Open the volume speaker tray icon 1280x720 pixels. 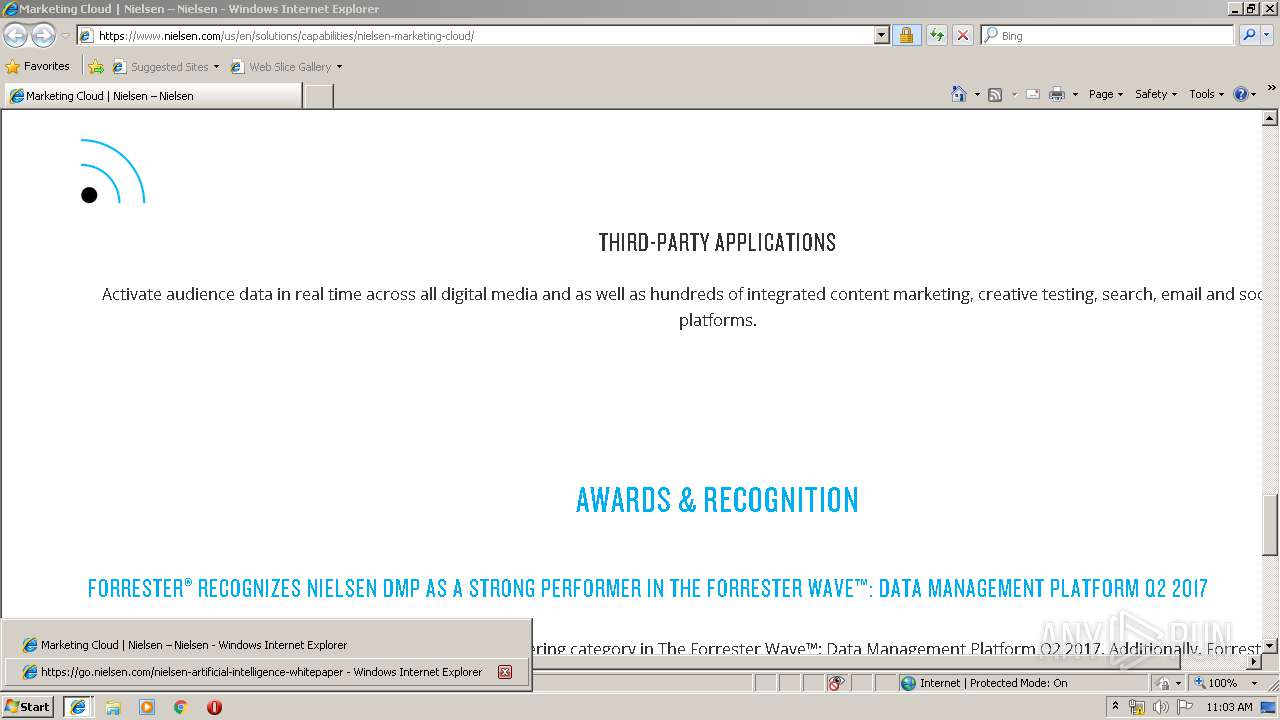tap(1161, 707)
